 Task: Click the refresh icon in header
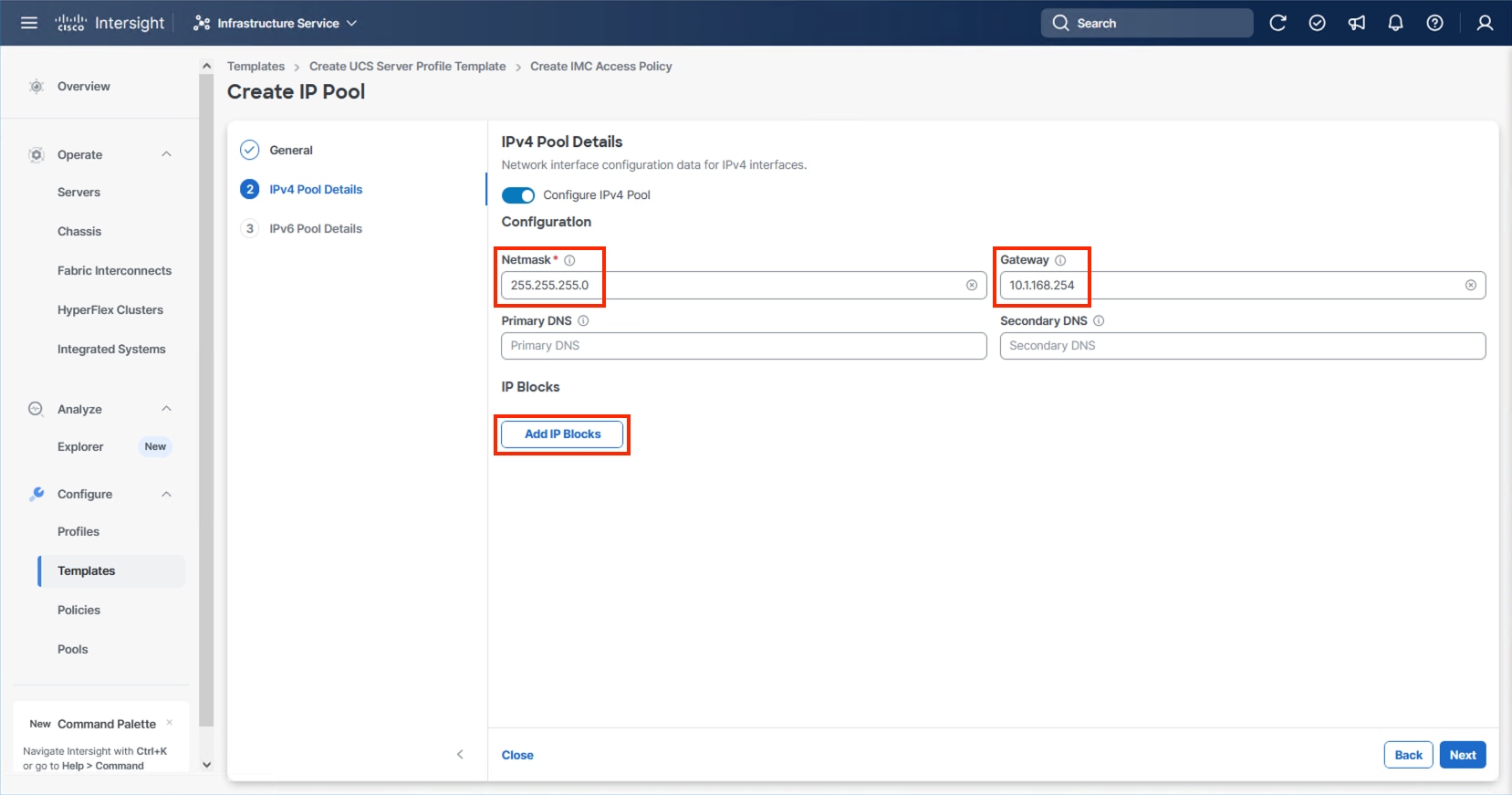pyautogui.click(x=1277, y=23)
